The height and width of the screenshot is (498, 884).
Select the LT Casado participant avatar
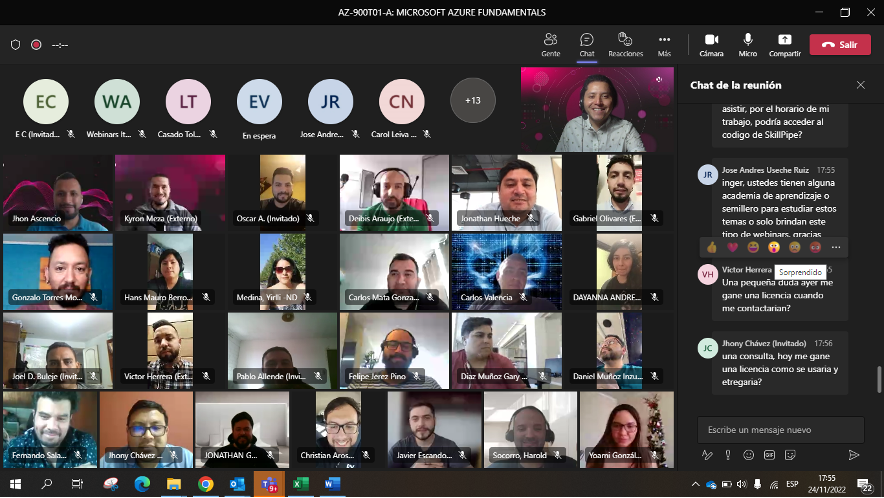click(188, 102)
